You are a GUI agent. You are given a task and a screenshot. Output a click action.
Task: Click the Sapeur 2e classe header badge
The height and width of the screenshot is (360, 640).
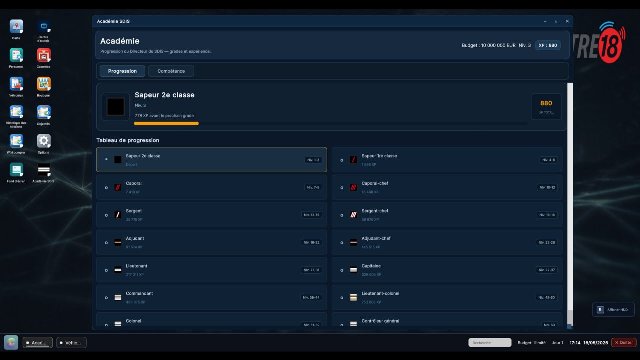116,107
